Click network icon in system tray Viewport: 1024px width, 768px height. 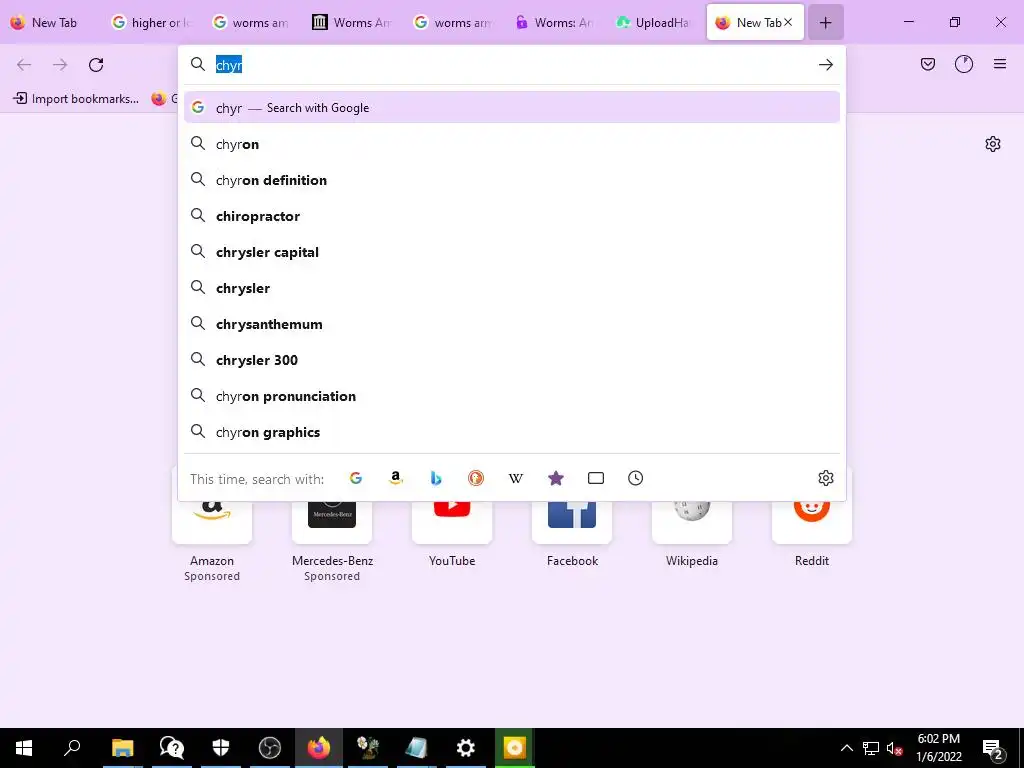[871, 748]
